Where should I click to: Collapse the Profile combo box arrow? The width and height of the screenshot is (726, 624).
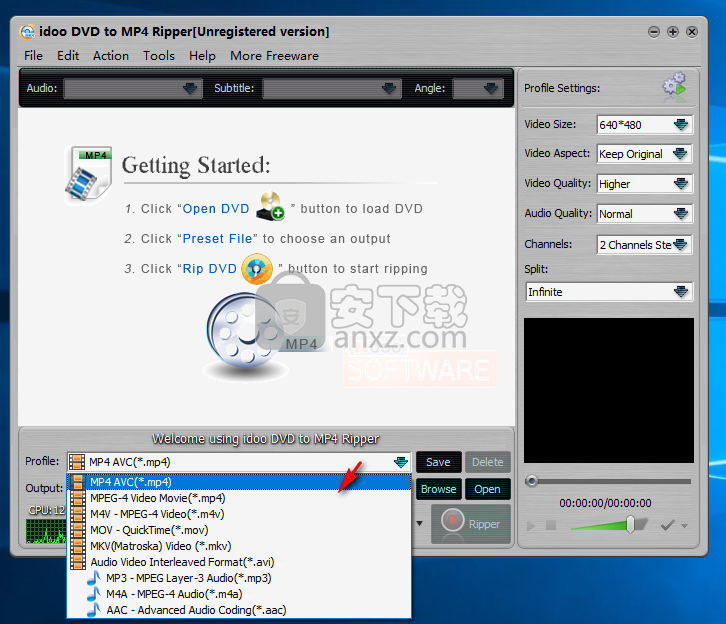401,462
